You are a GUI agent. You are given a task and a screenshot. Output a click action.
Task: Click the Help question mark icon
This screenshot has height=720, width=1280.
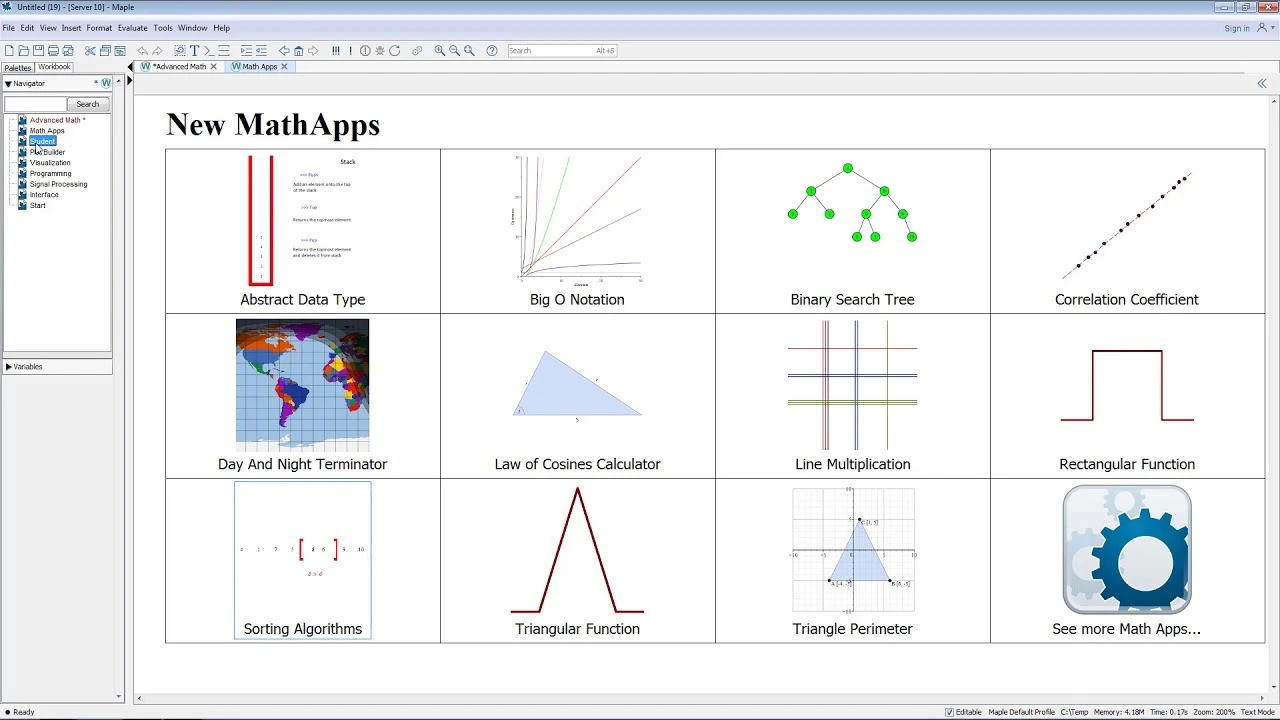491,50
